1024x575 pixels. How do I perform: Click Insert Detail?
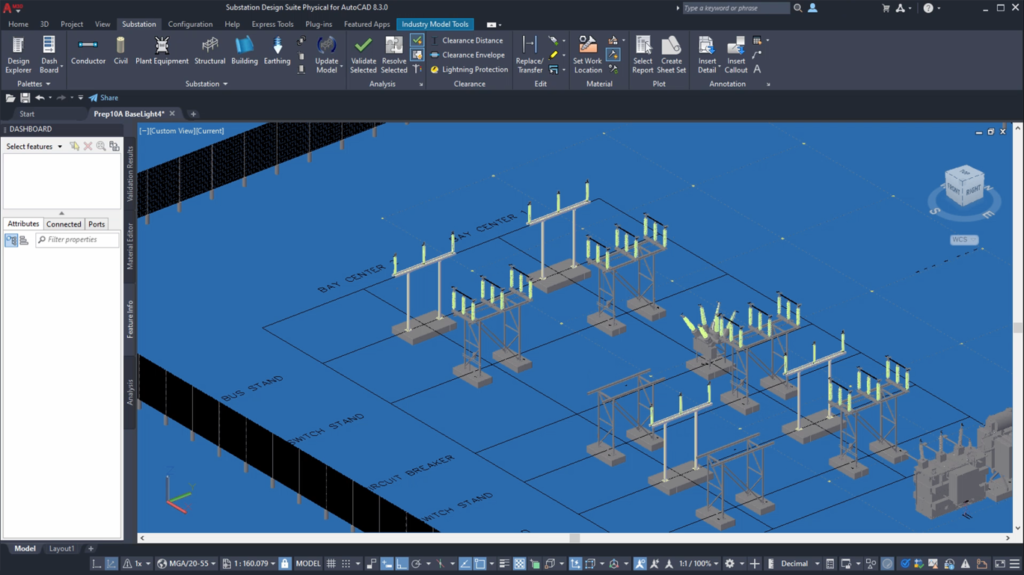click(x=707, y=54)
